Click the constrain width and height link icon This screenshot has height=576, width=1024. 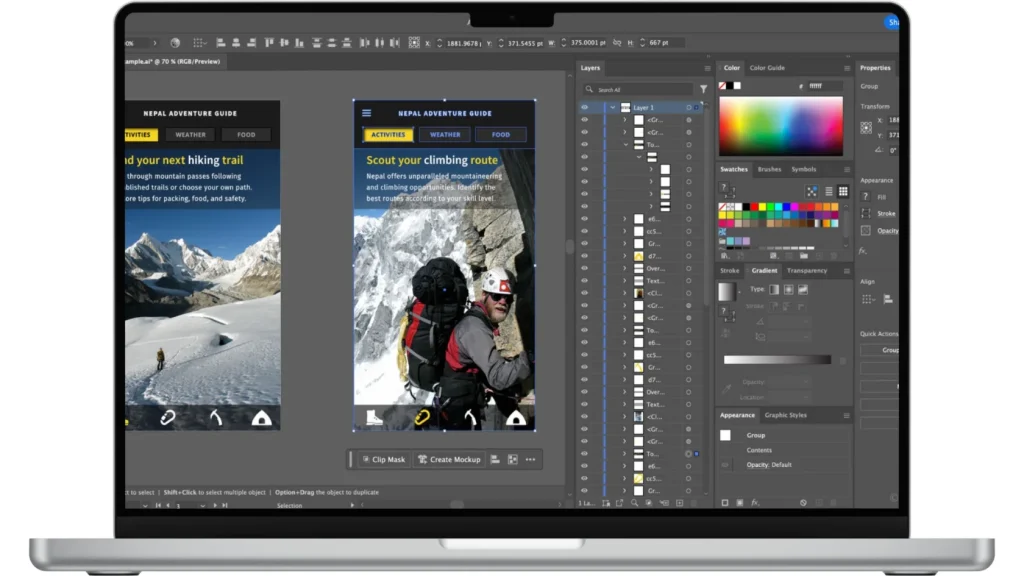coord(614,43)
